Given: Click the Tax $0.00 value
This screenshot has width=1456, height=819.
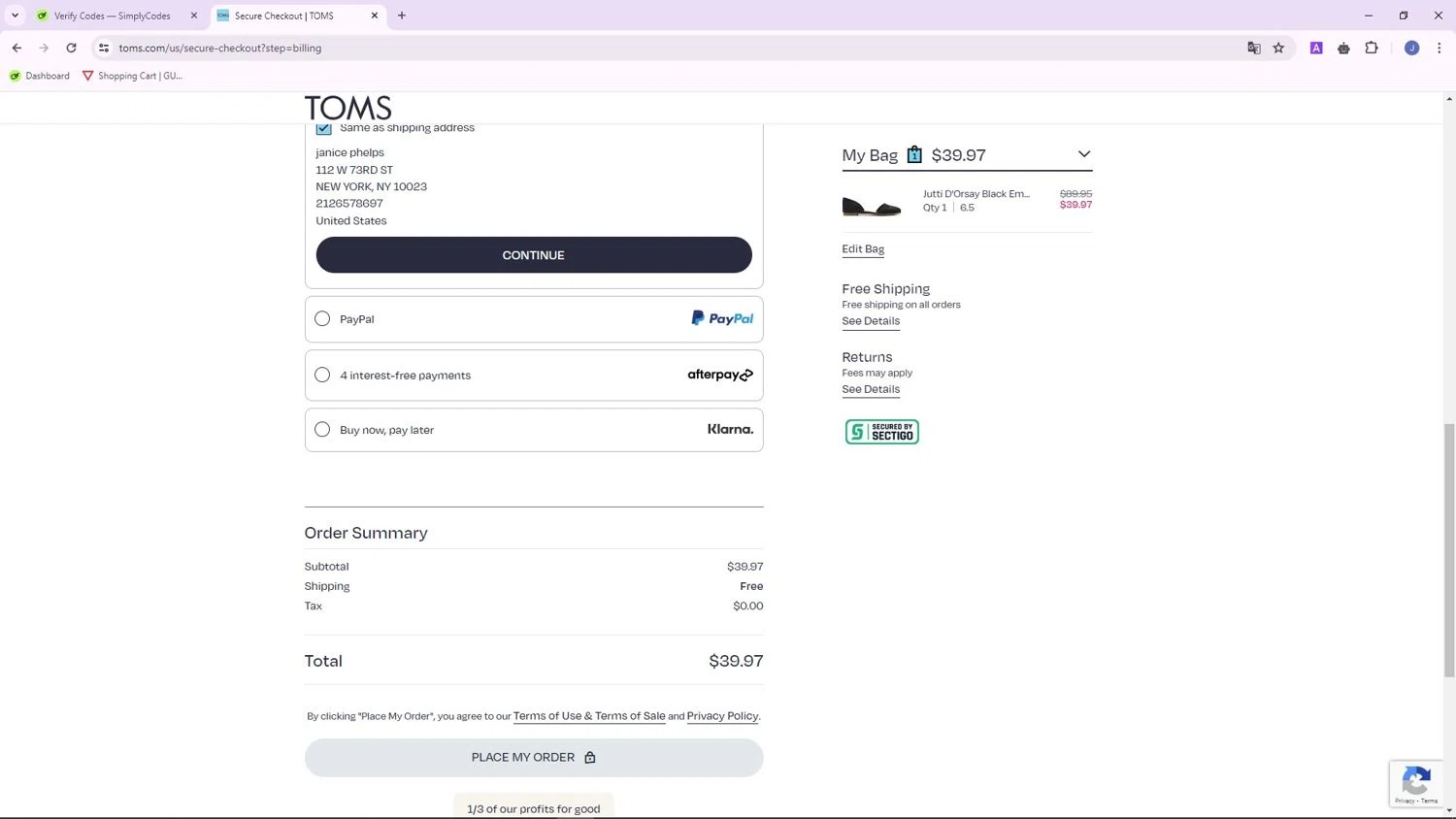Looking at the screenshot, I should pyautogui.click(x=748, y=606).
